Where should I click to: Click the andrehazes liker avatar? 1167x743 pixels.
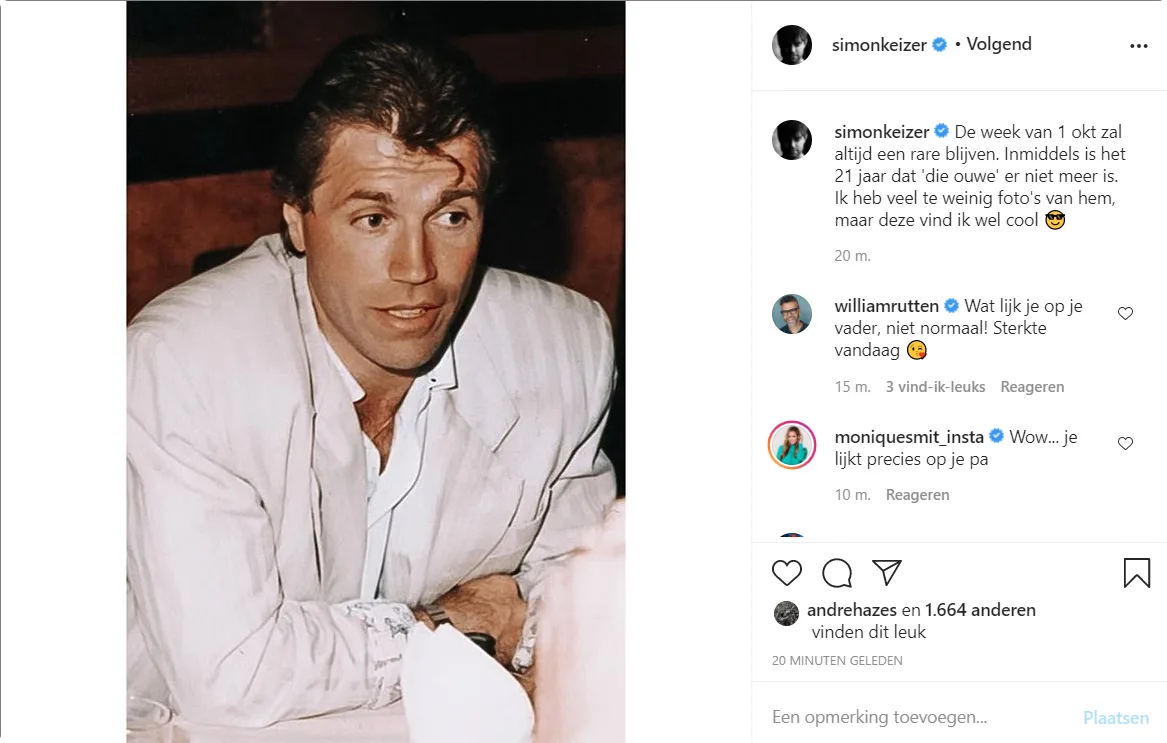coord(787,613)
